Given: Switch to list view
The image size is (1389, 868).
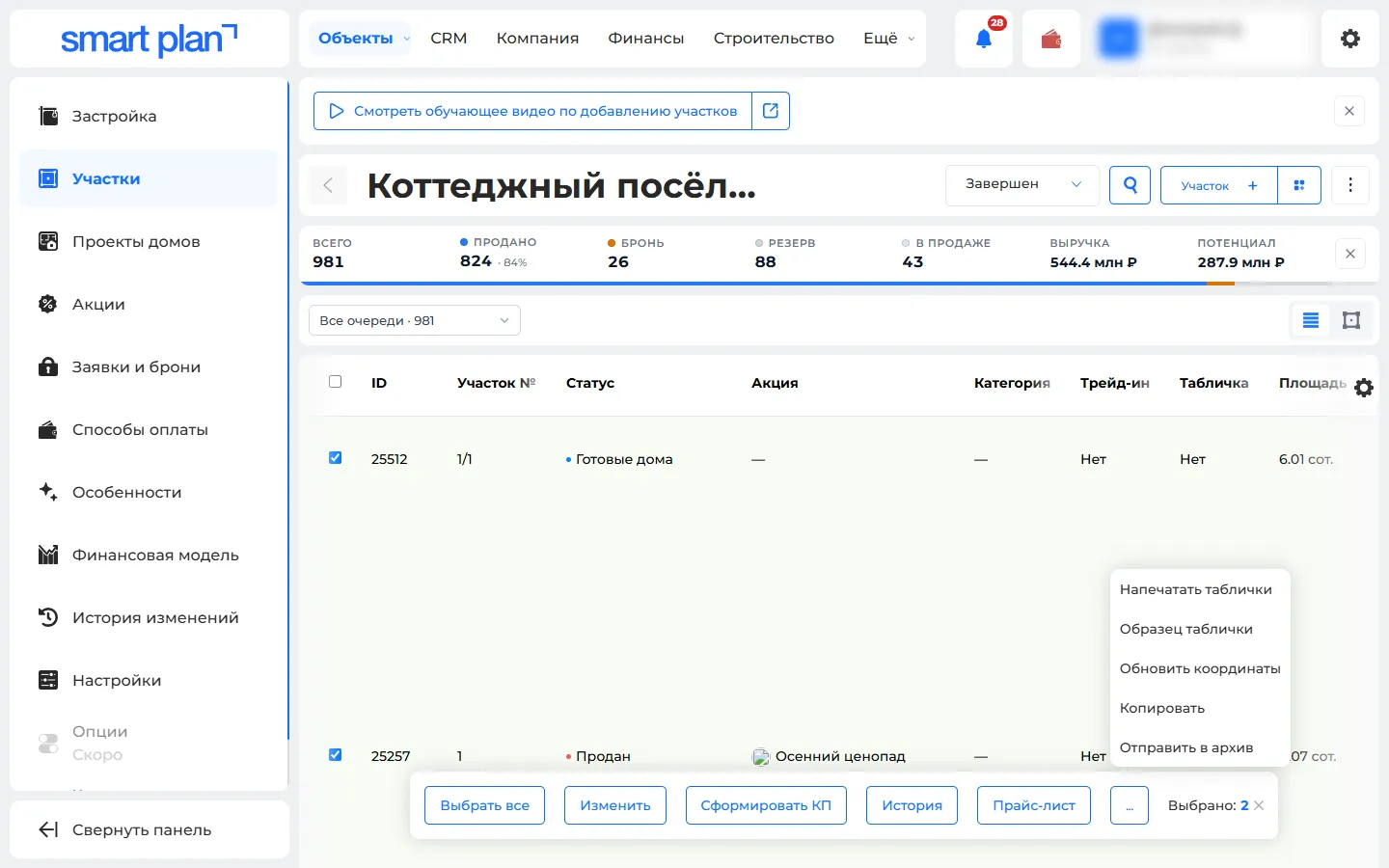Looking at the screenshot, I should [x=1311, y=320].
